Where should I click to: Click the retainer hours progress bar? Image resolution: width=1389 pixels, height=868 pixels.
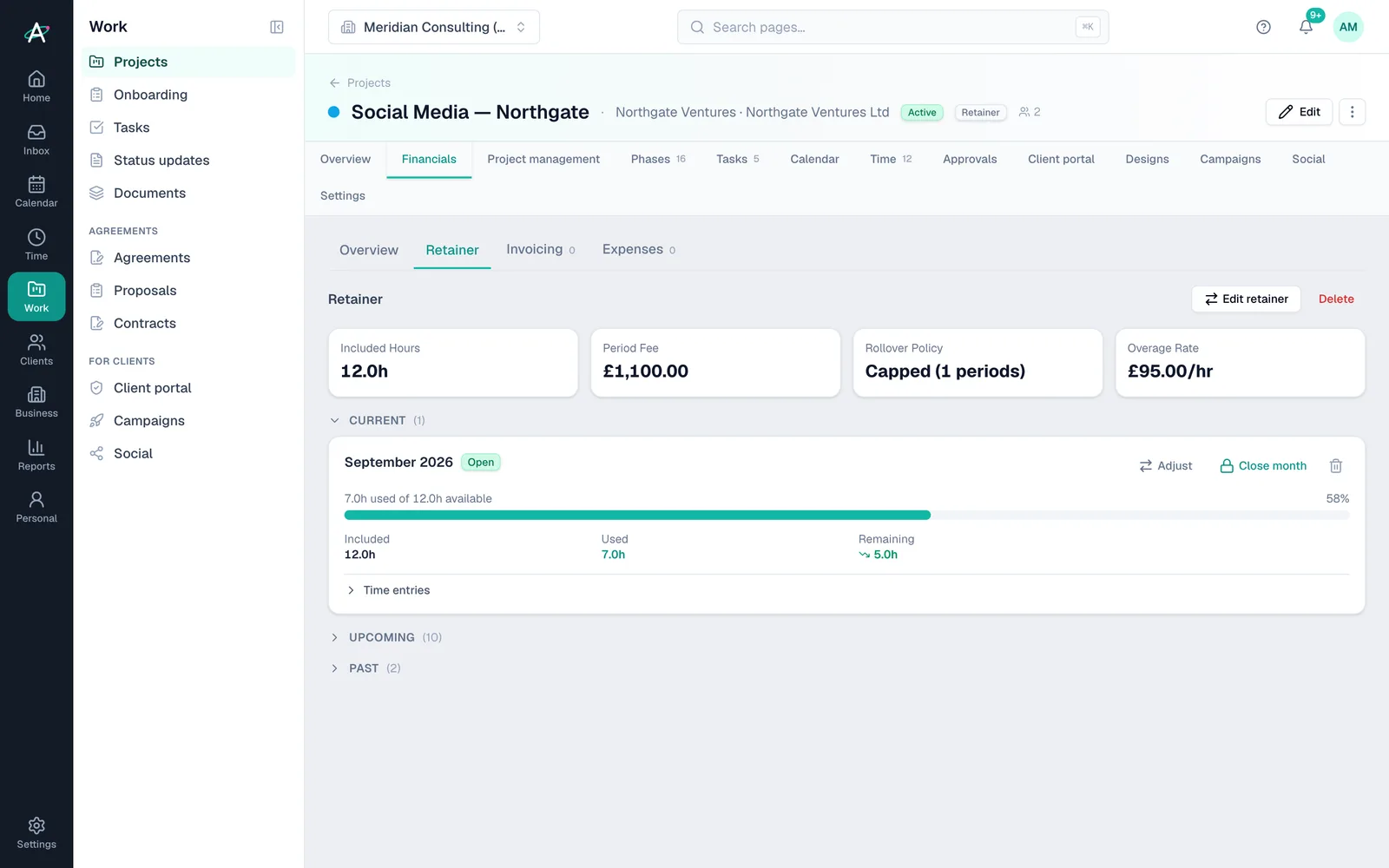tap(846, 516)
